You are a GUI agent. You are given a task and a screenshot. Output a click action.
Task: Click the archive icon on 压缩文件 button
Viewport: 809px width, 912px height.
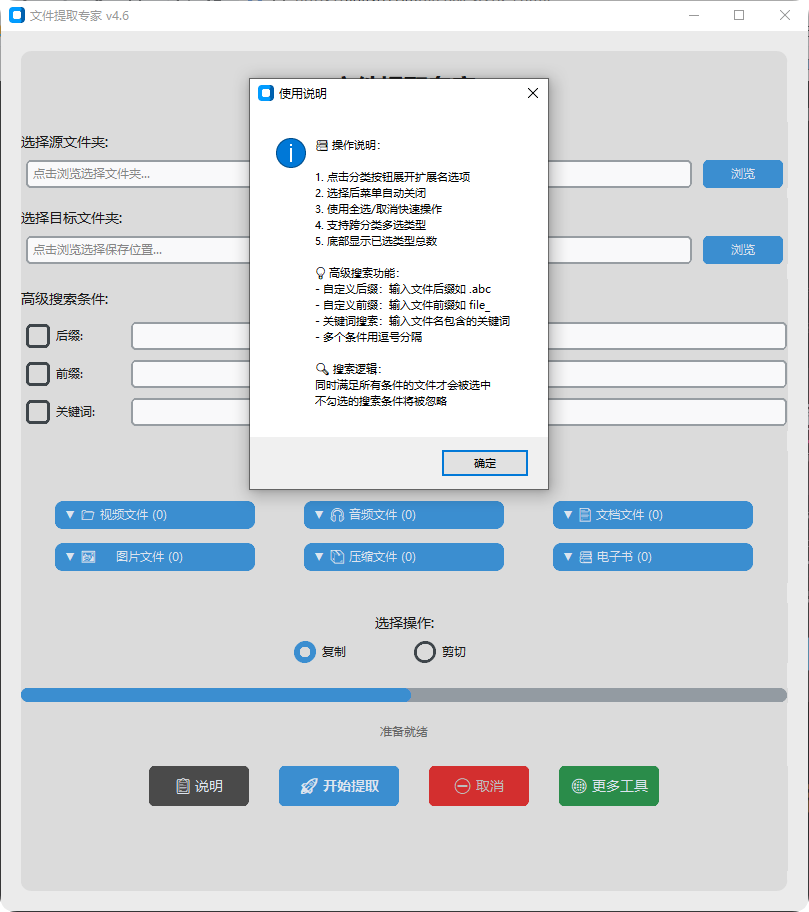337,557
